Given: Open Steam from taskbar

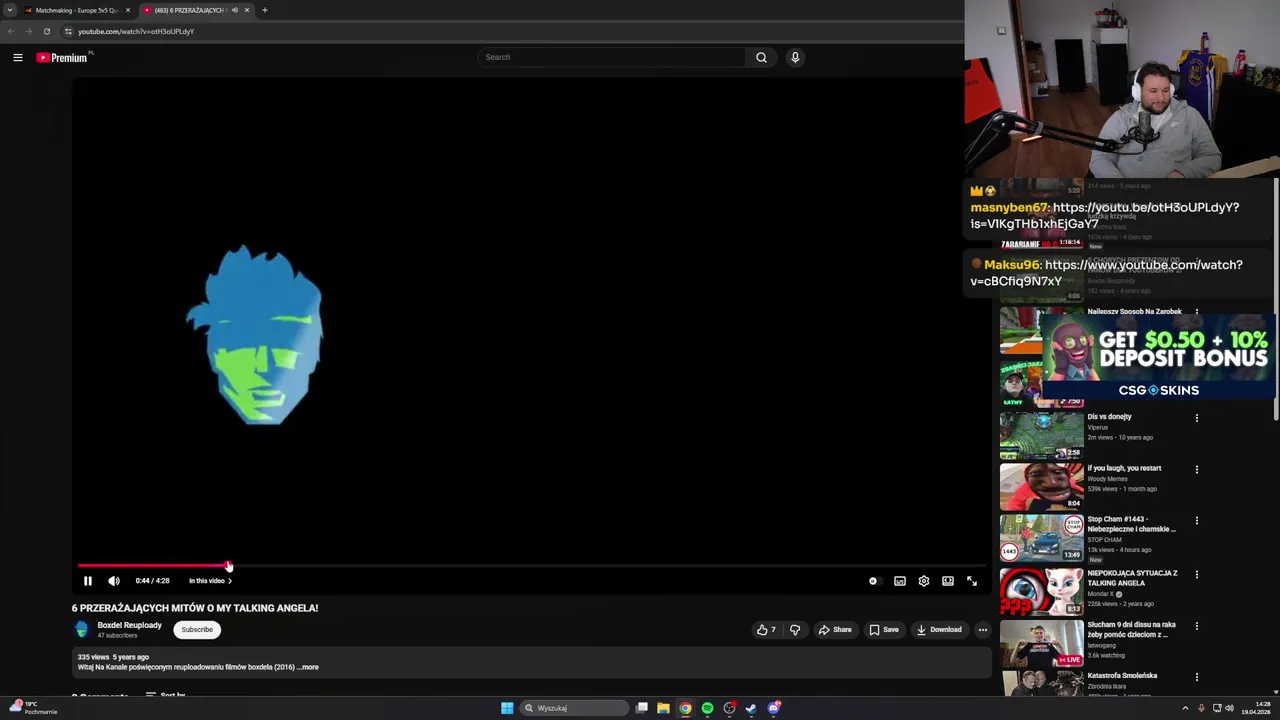Looking at the screenshot, I should click(751, 708).
